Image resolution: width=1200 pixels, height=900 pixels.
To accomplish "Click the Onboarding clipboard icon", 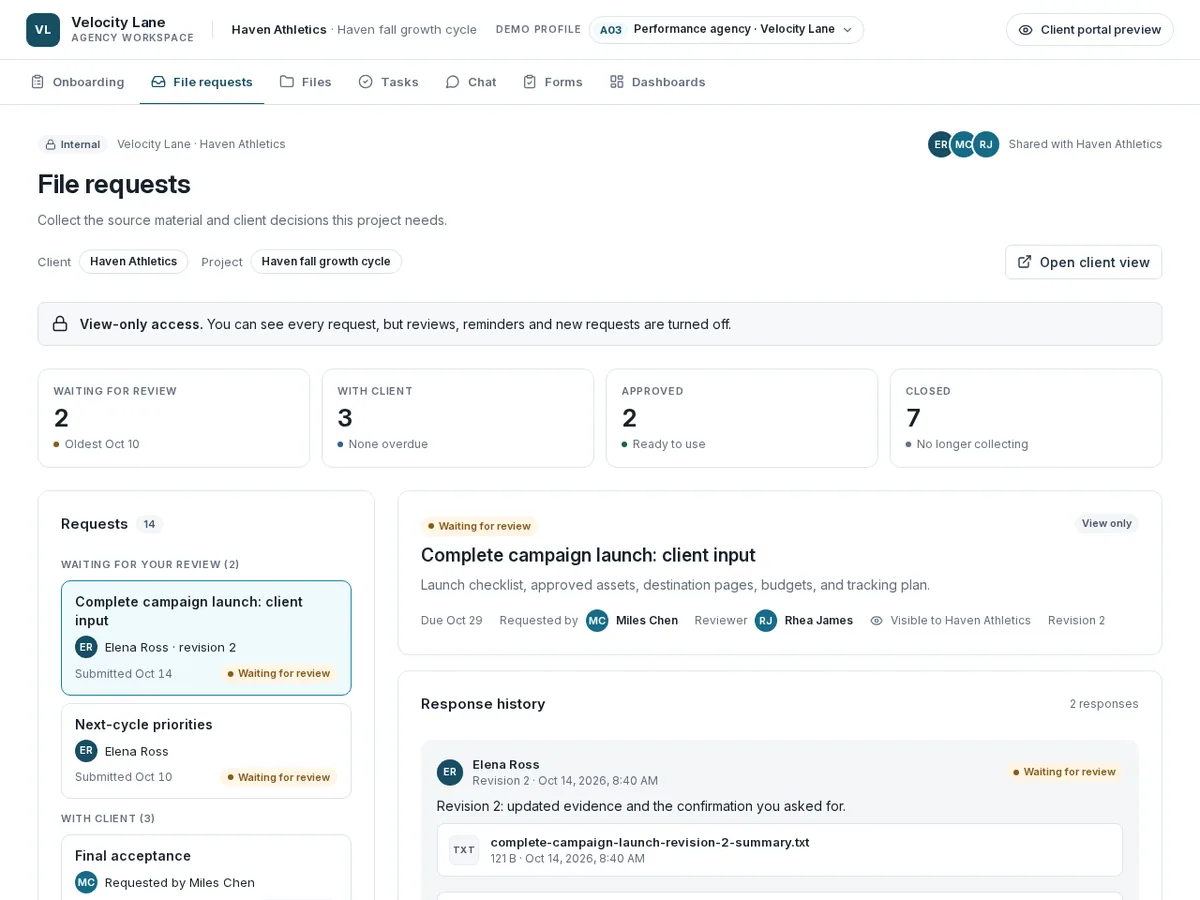I will [37, 82].
